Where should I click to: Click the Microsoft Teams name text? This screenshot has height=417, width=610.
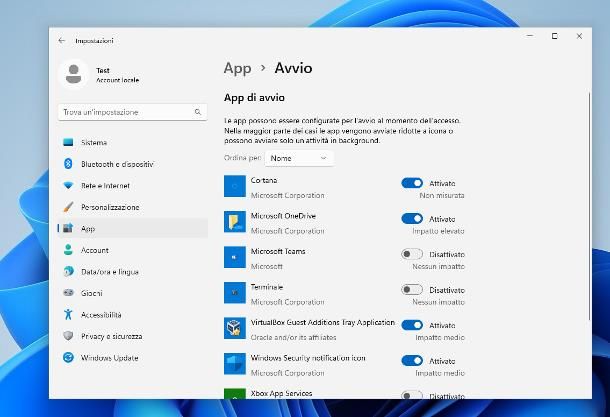pos(278,251)
